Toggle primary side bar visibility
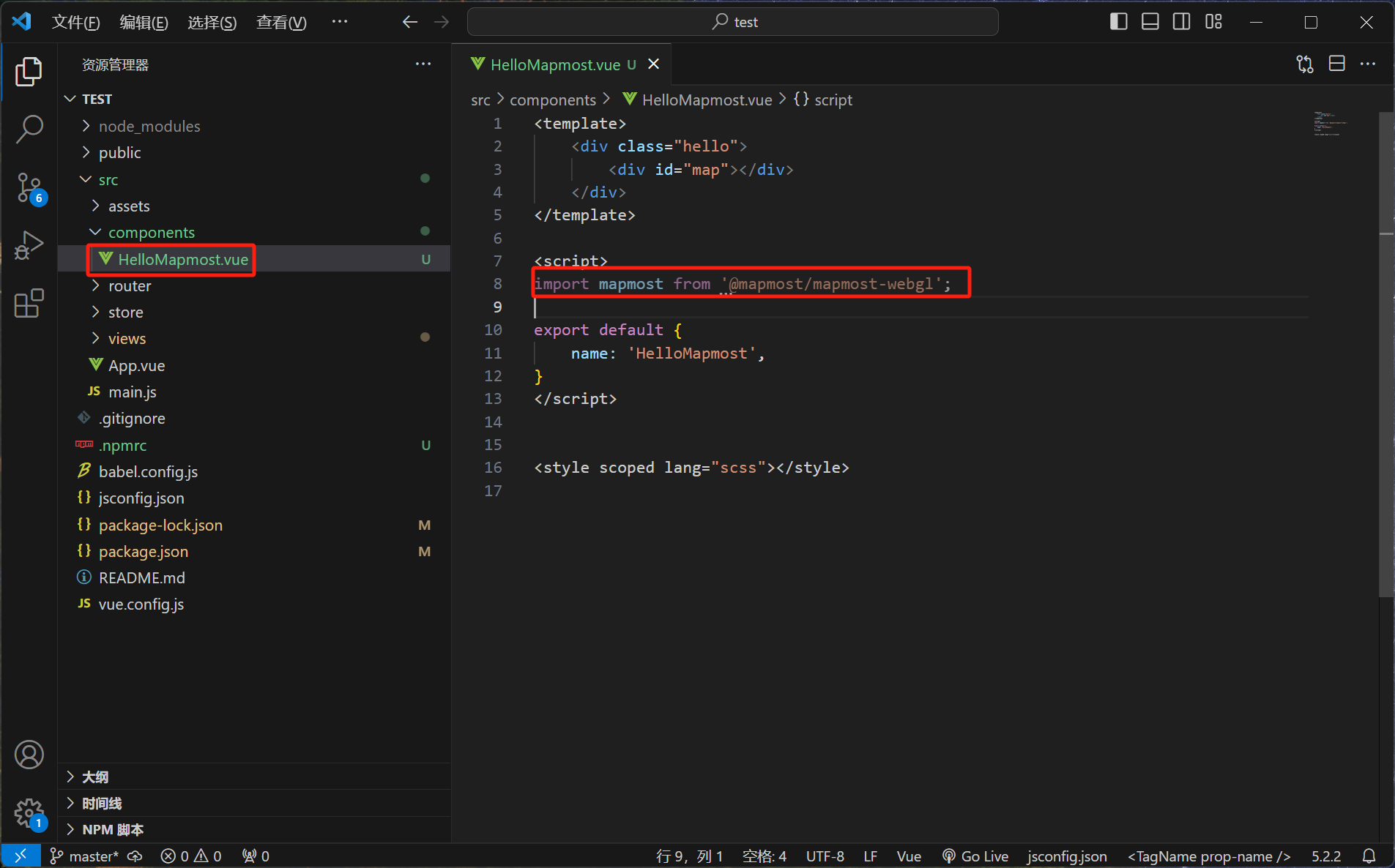1395x868 pixels. coord(1118,22)
